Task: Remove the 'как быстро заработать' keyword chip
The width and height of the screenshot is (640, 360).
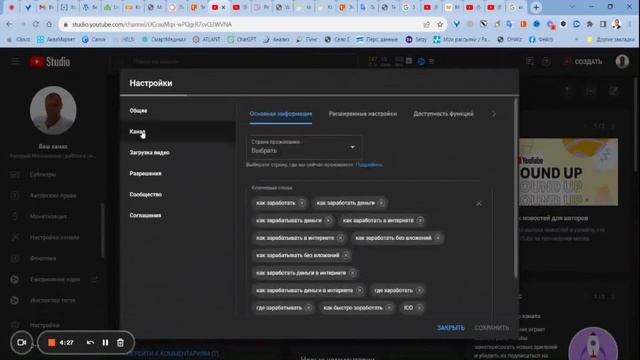Action: (389, 308)
